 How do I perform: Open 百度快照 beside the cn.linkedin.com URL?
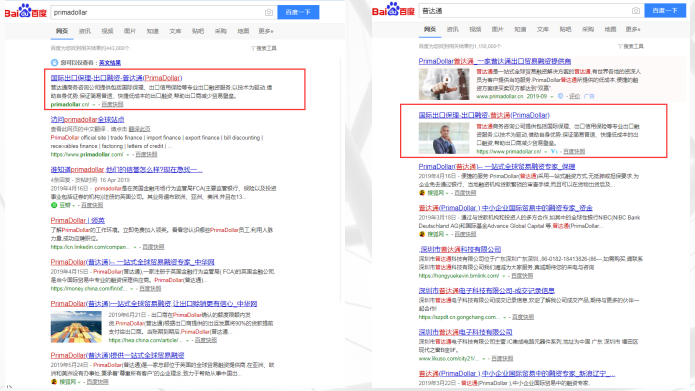pyautogui.click(x=153, y=247)
